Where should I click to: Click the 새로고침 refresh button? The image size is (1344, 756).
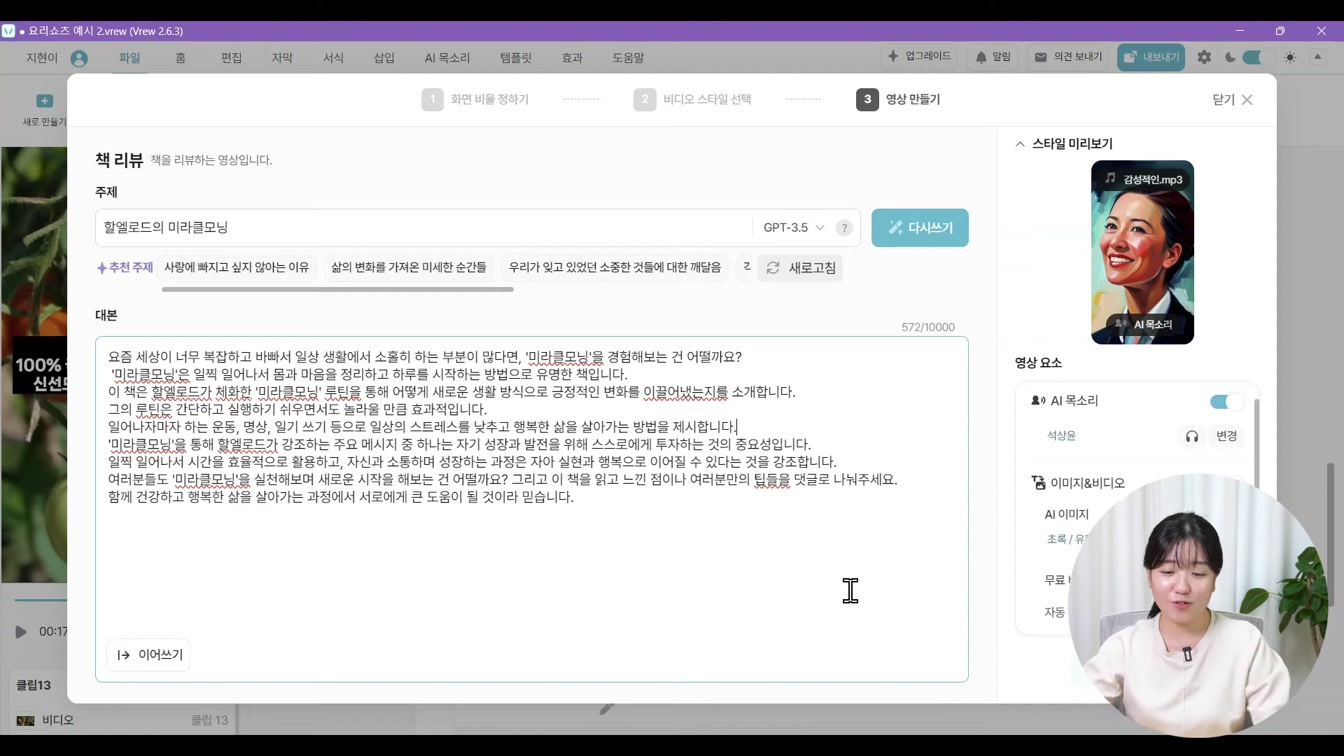click(x=800, y=268)
